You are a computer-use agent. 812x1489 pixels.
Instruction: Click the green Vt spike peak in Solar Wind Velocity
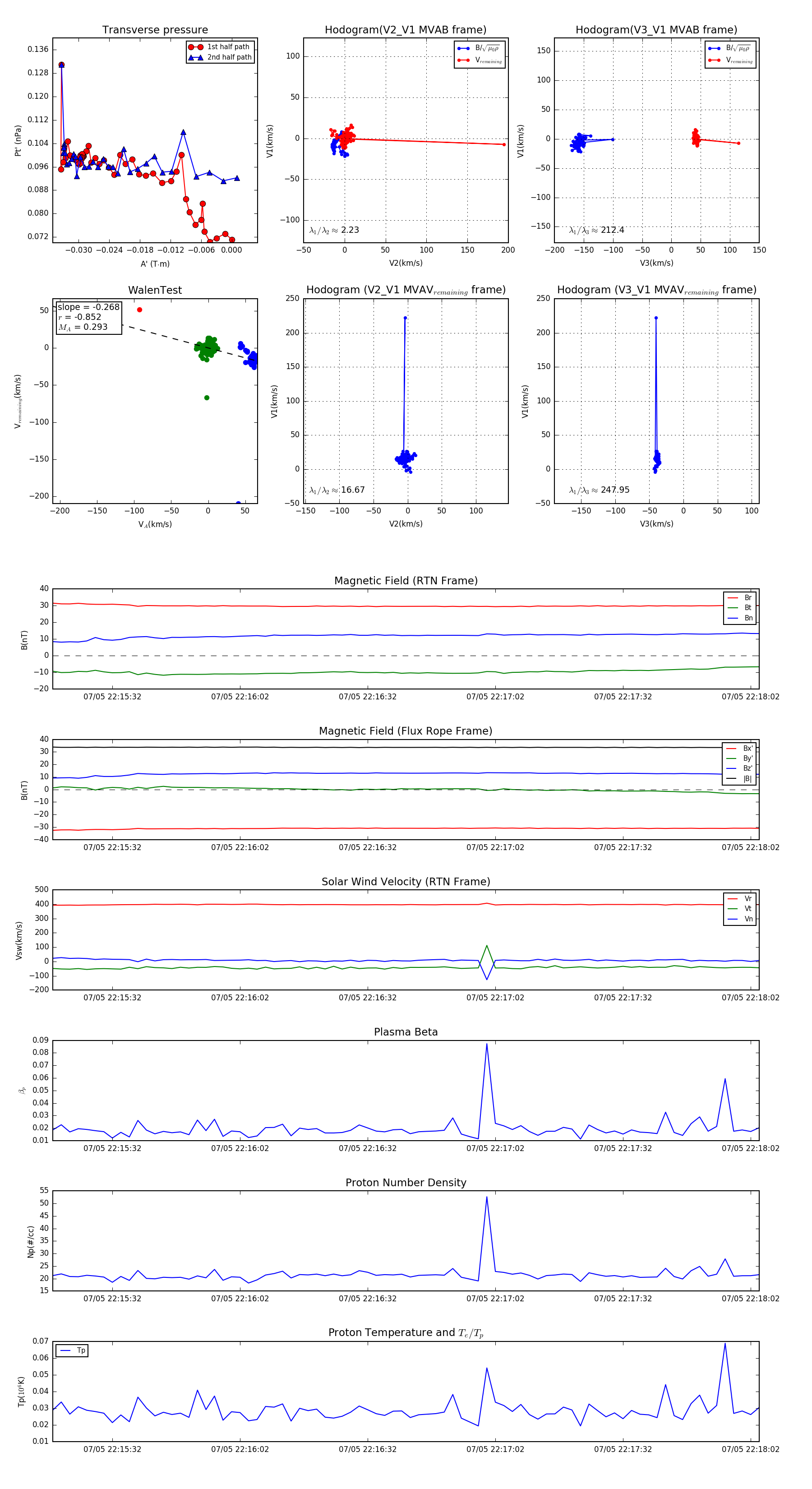[487, 946]
